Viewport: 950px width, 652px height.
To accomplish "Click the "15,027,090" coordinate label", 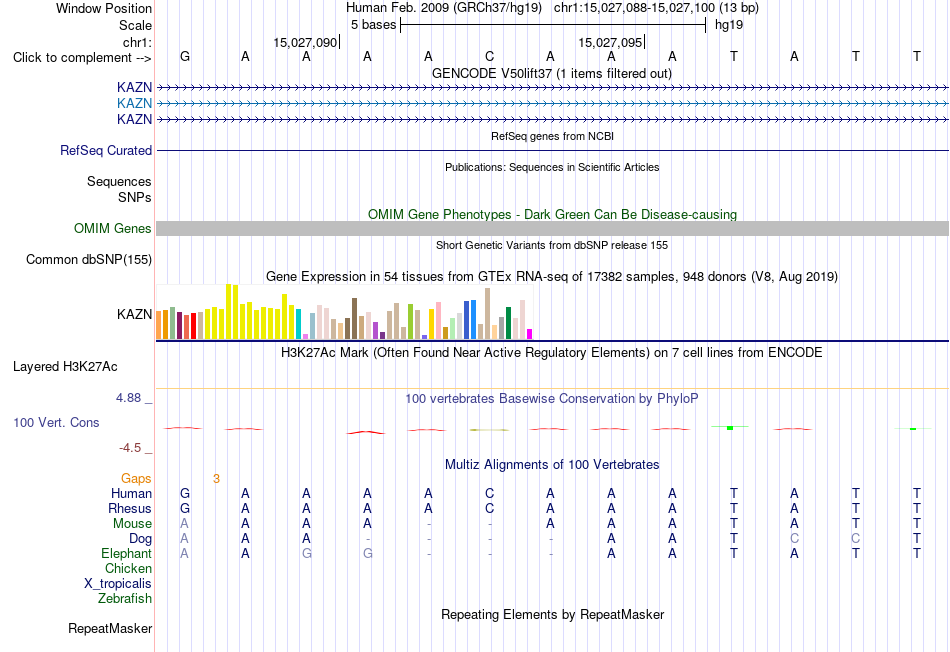I will pyautogui.click(x=305, y=42).
